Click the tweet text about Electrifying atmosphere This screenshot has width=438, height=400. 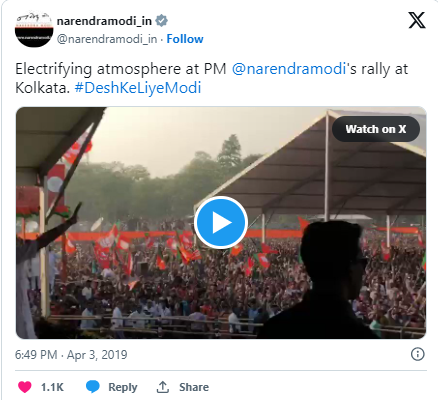click(211, 79)
